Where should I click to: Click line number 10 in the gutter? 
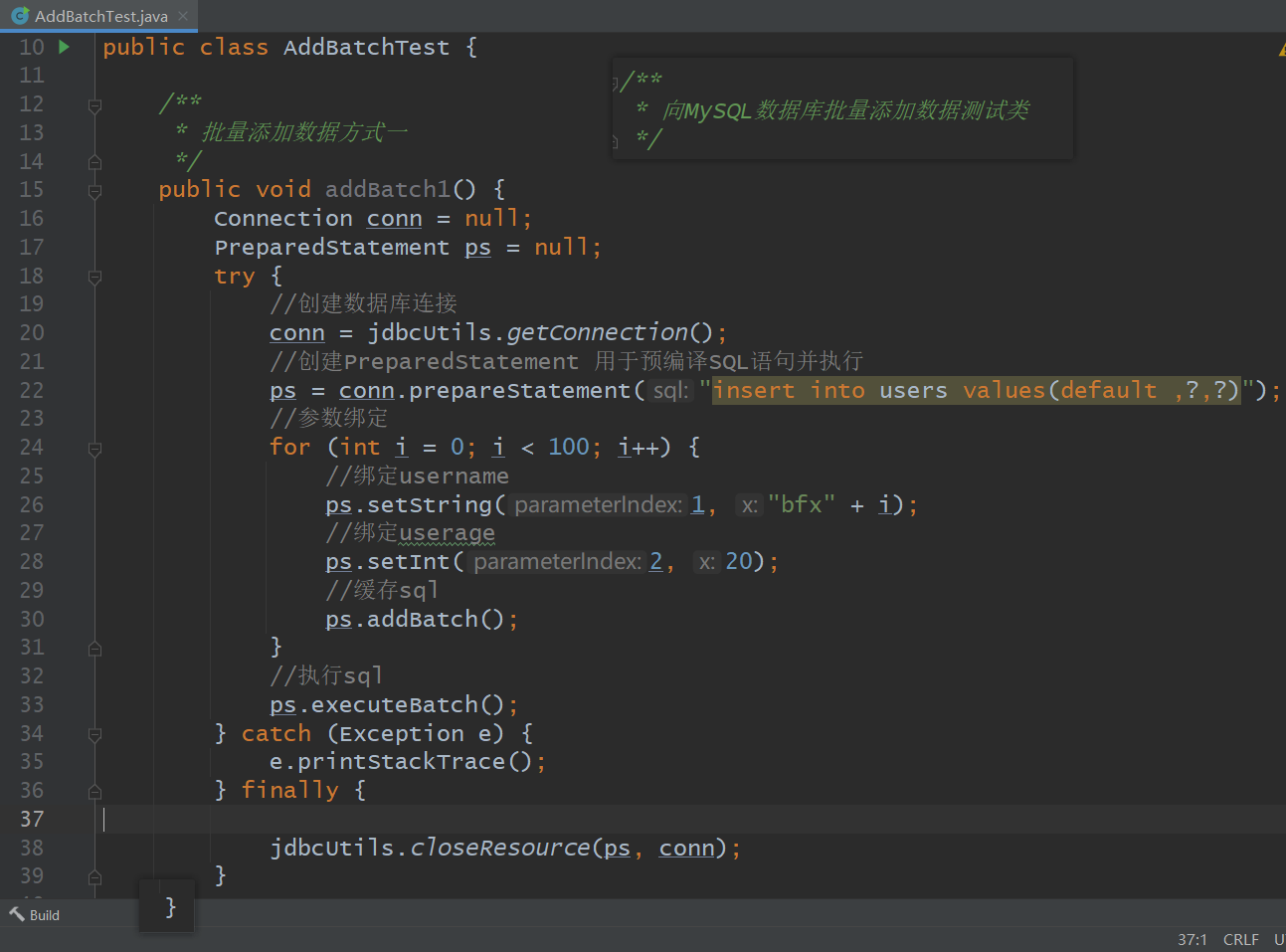(32, 48)
